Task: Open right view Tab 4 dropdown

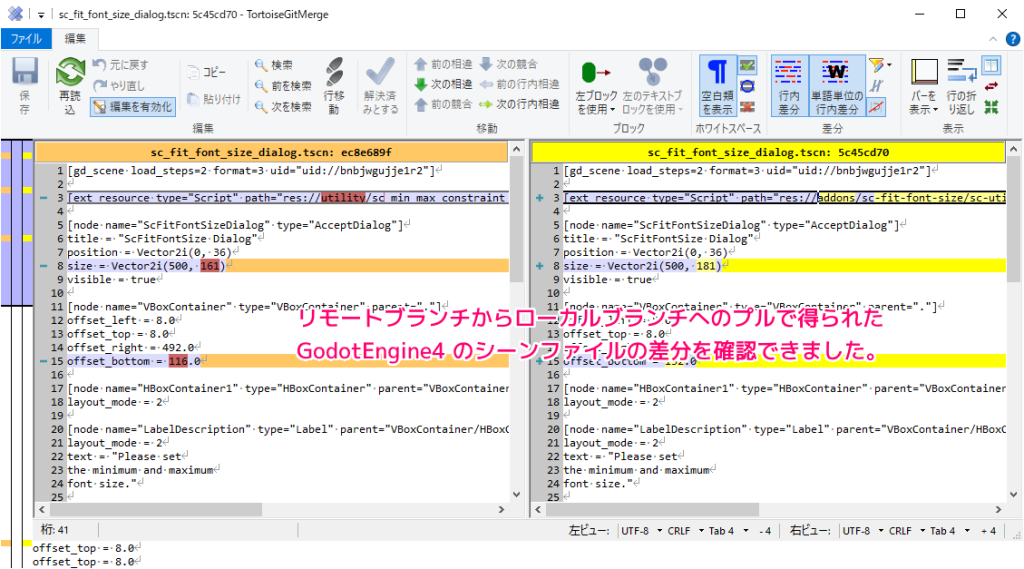Action: (x=950, y=530)
